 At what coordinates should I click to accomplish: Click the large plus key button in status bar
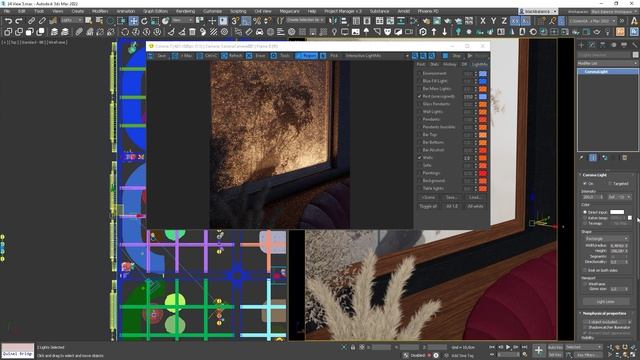tap(538, 350)
